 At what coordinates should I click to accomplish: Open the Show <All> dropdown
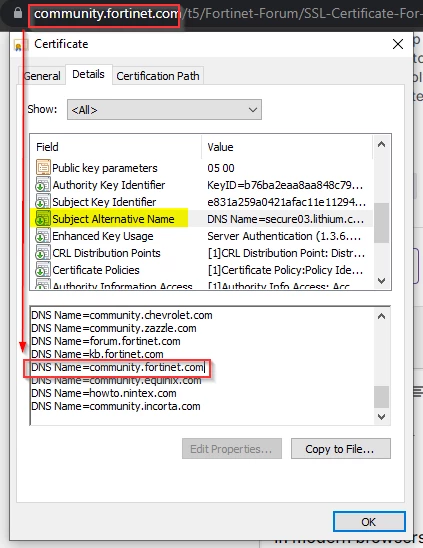pos(164,110)
